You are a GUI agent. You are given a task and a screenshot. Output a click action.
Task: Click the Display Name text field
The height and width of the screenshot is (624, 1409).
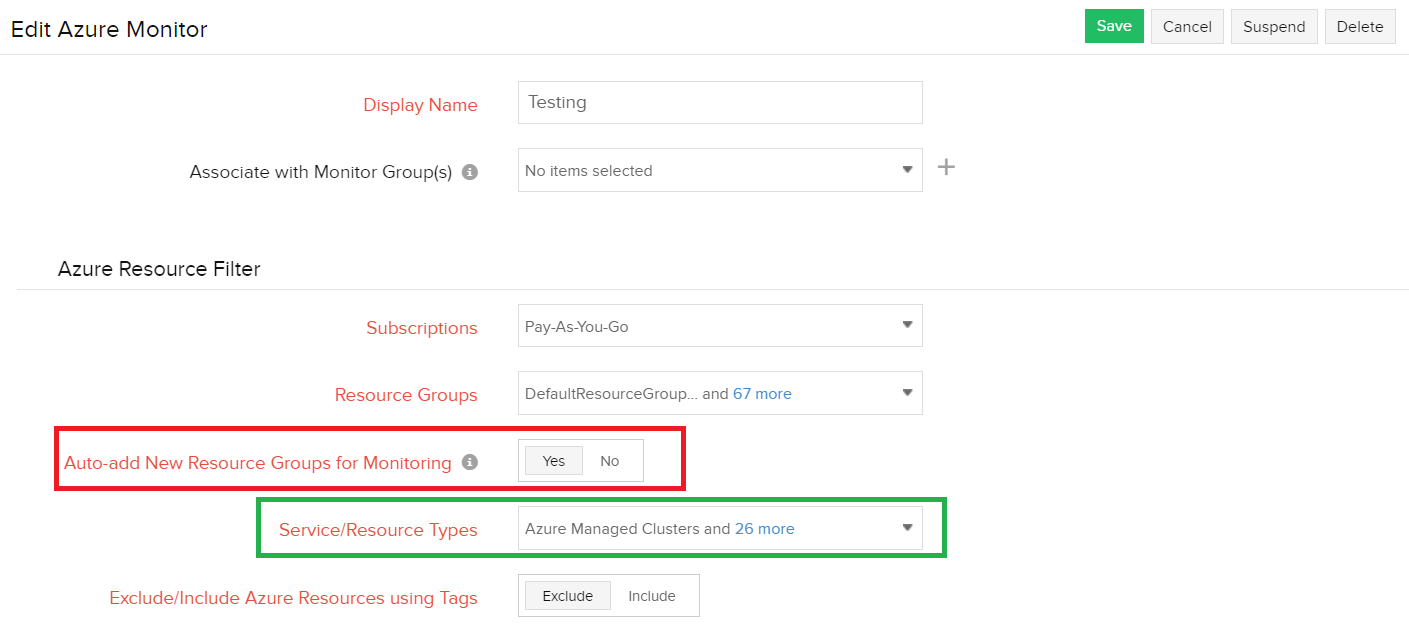pyautogui.click(x=719, y=102)
